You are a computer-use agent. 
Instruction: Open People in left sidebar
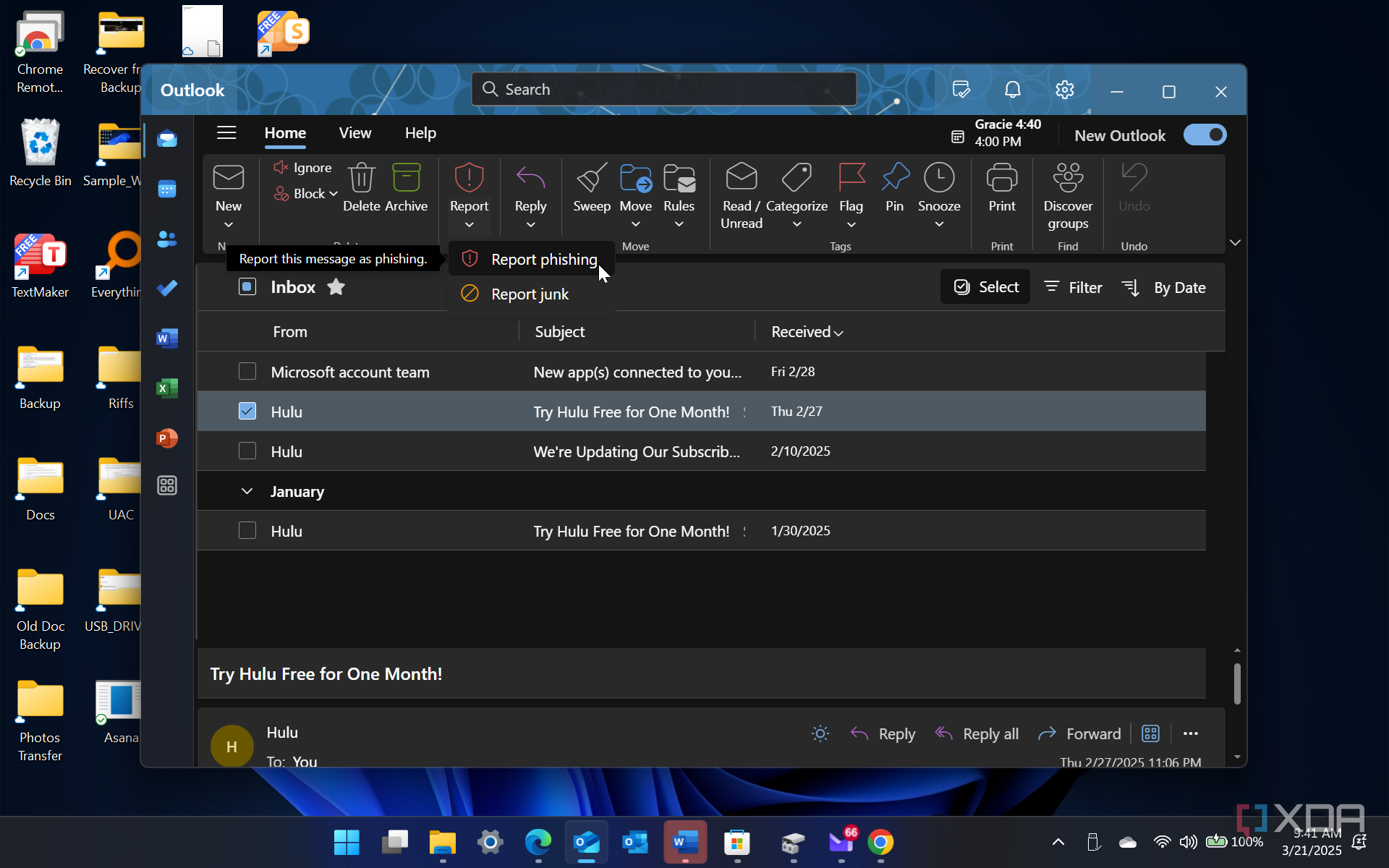click(167, 239)
